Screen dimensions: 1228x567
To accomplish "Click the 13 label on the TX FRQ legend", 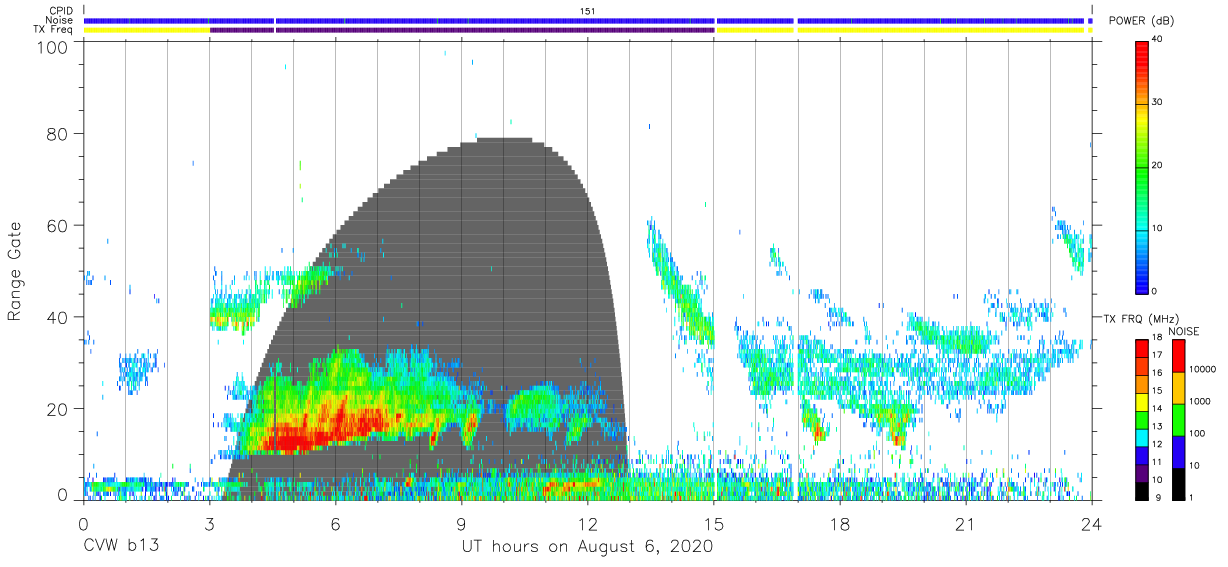I will (1158, 426).
